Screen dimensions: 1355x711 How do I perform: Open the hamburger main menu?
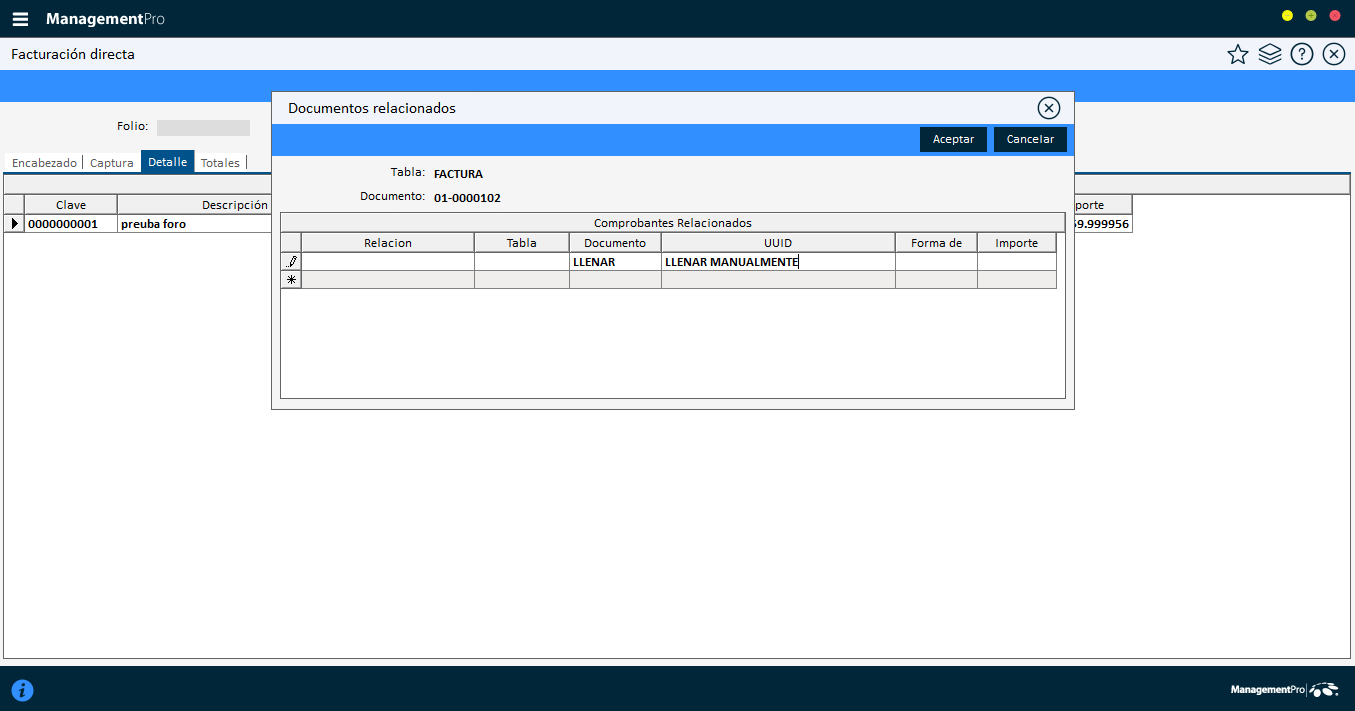(x=20, y=19)
